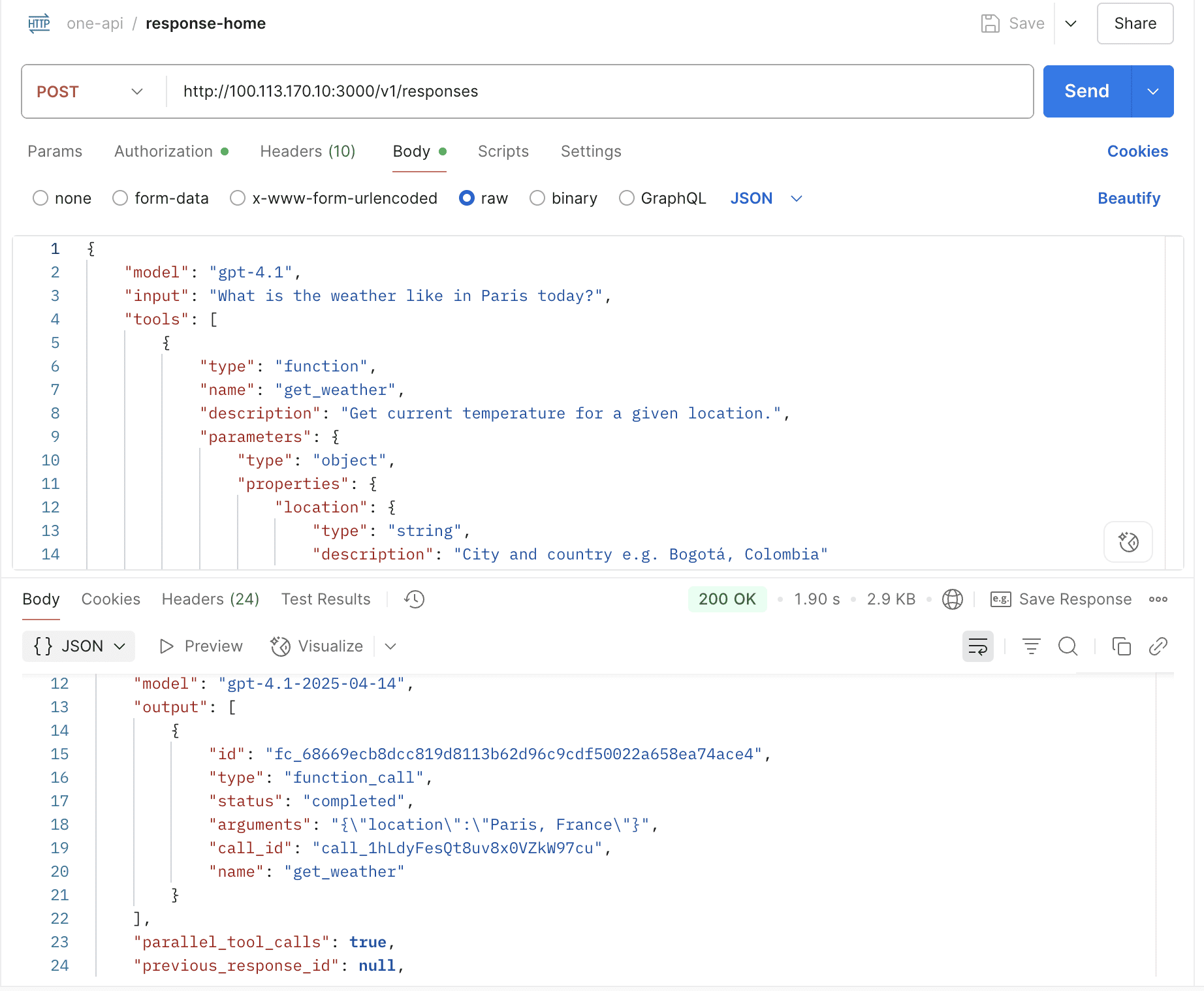The width and height of the screenshot is (1204, 991).
Task: Open the response more options menu
Action: click(1158, 599)
